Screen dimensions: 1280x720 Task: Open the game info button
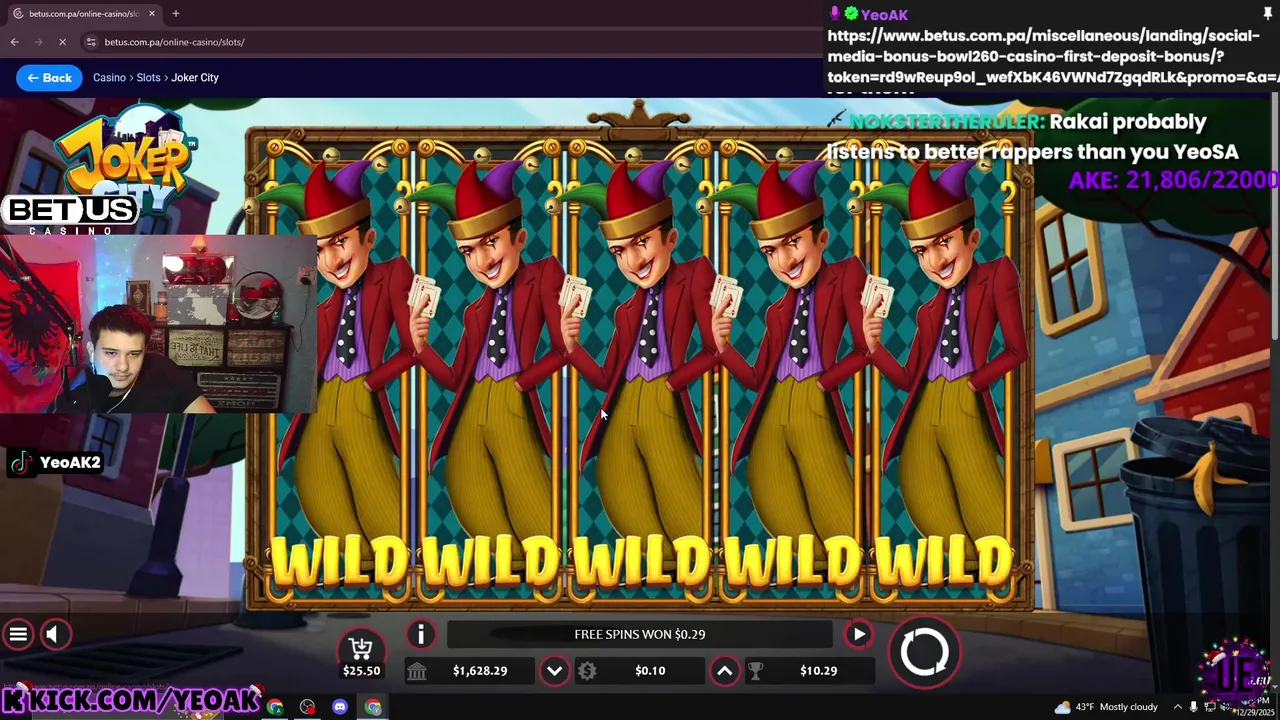(421, 634)
